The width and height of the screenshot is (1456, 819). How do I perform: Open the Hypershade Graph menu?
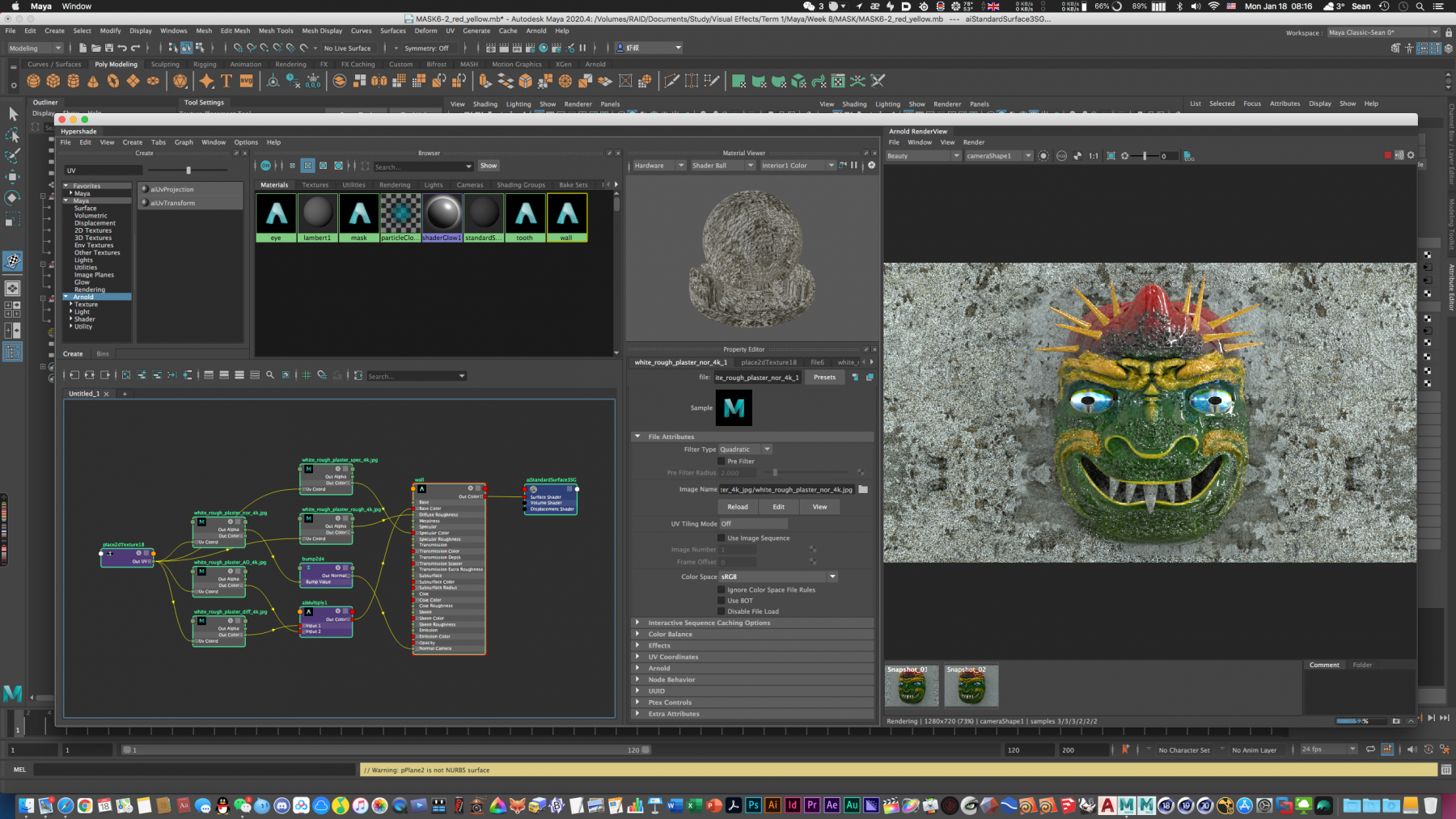184,142
